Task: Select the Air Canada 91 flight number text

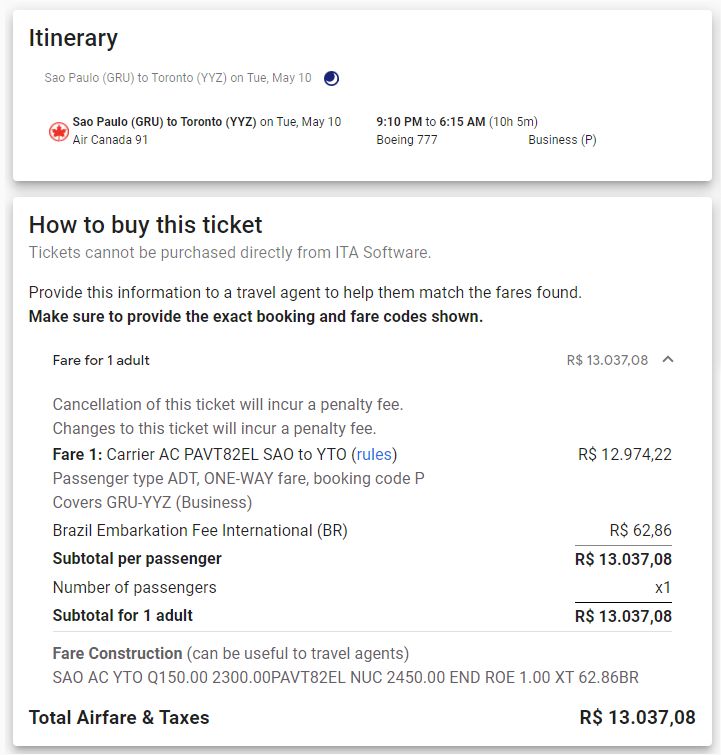Action: point(110,140)
